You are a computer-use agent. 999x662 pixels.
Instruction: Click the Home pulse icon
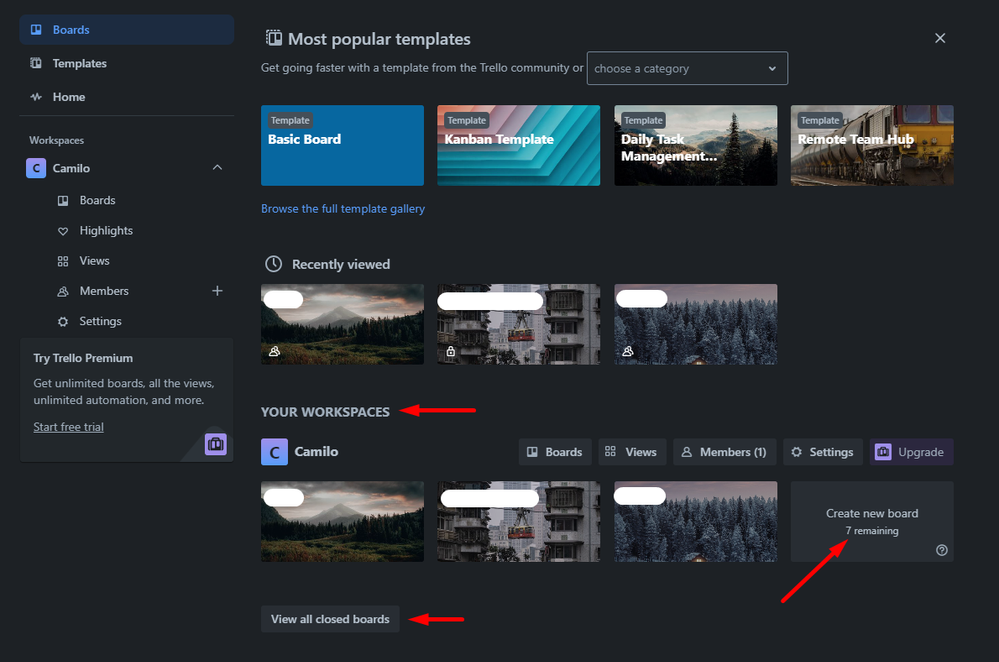(36, 97)
